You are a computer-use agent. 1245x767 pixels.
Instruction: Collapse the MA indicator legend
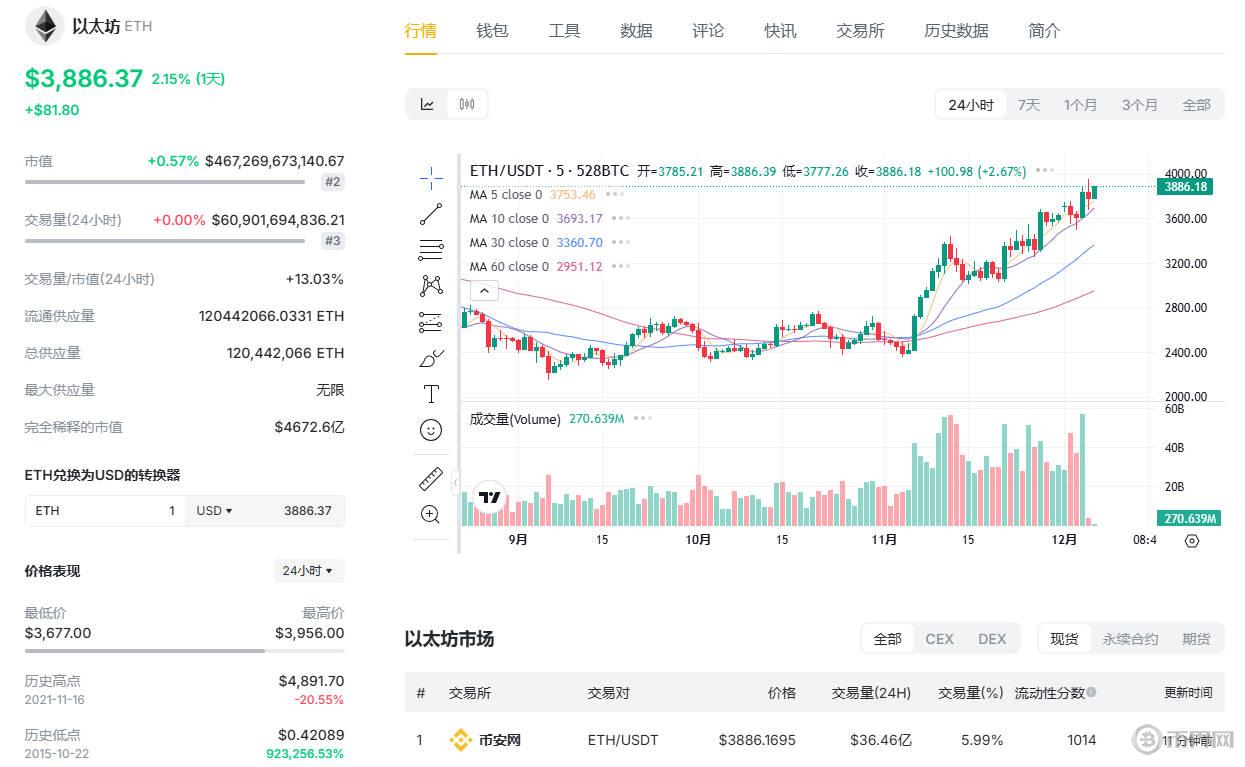484,291
